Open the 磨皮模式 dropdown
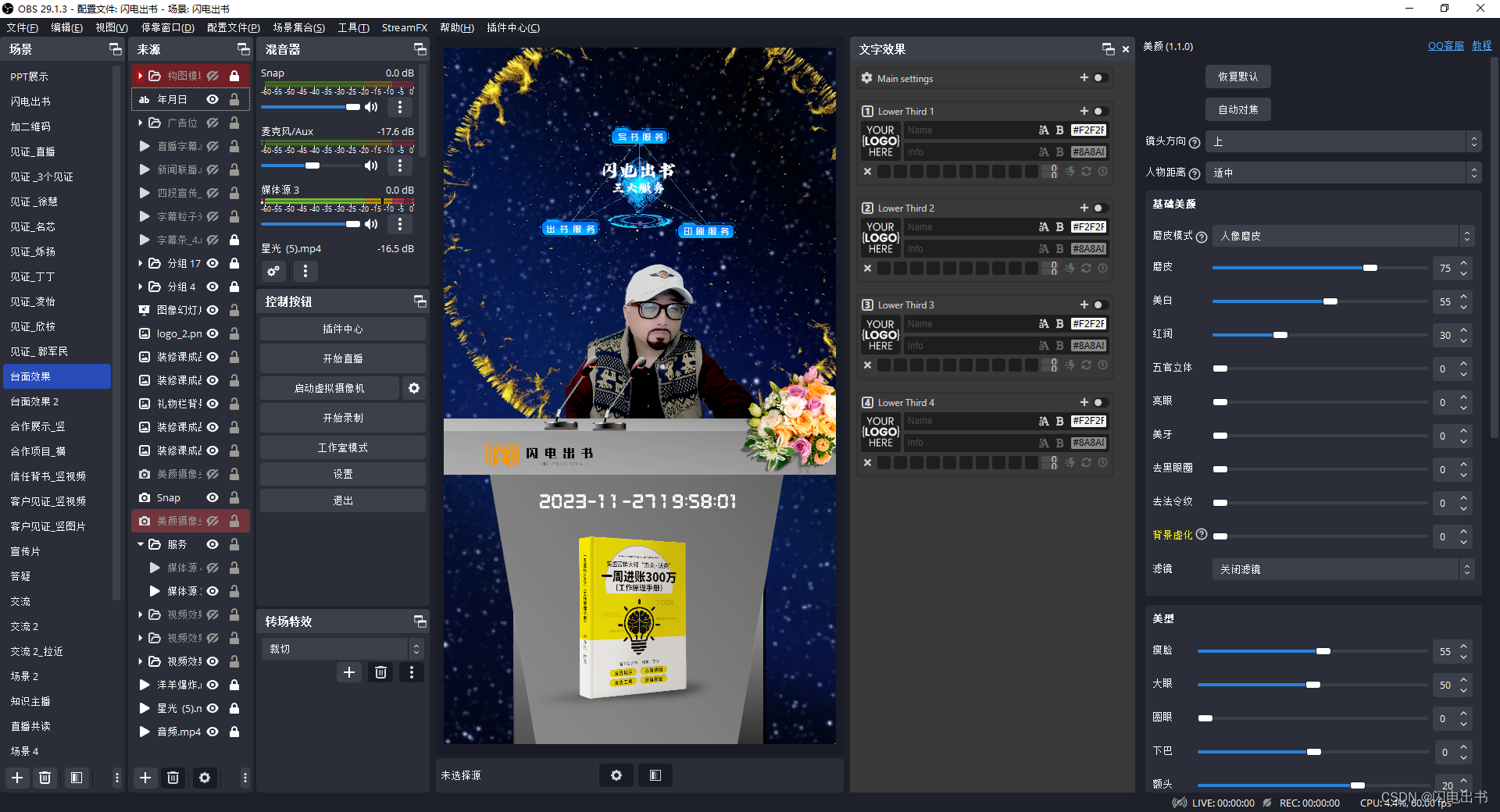The image size is (1500, 812). point(1343,236)
